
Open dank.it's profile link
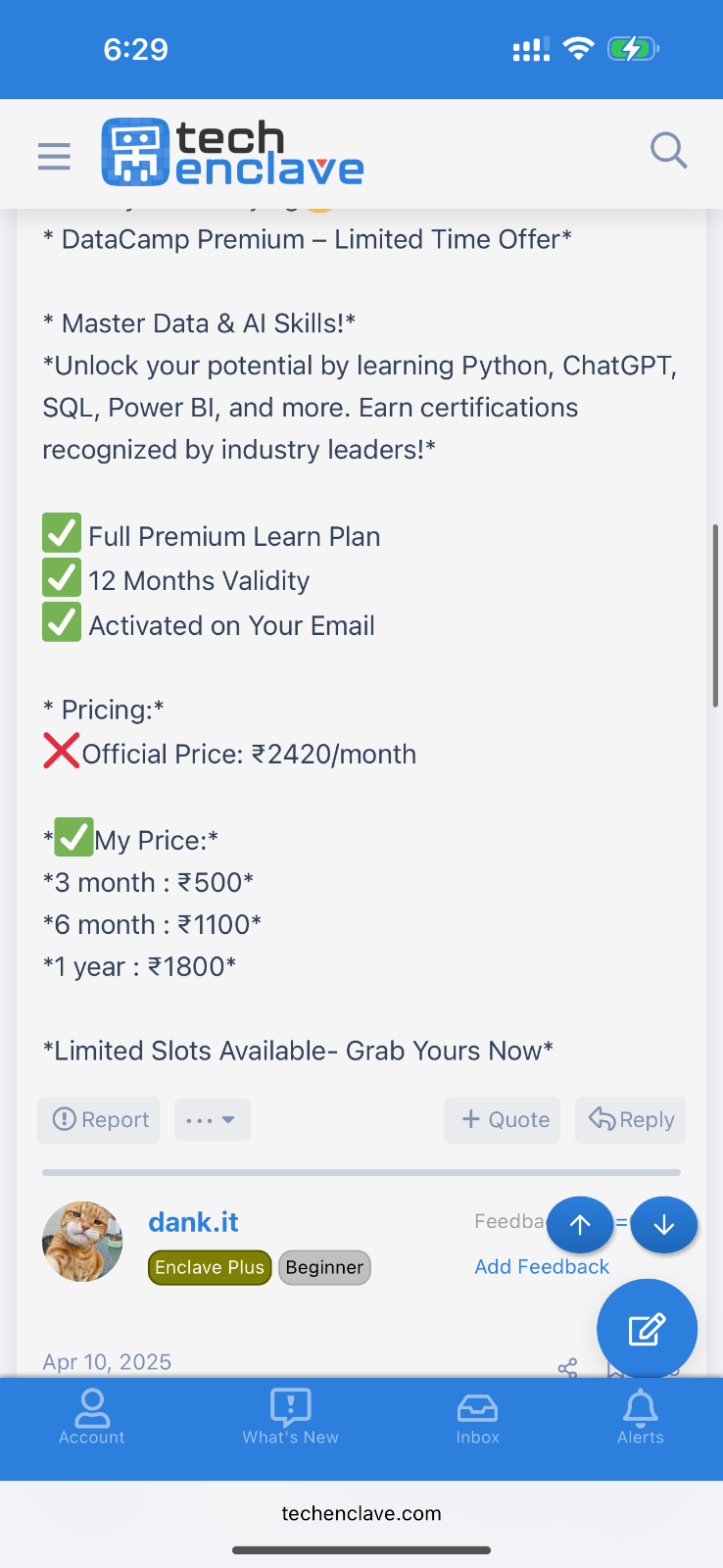point(193,1222)
